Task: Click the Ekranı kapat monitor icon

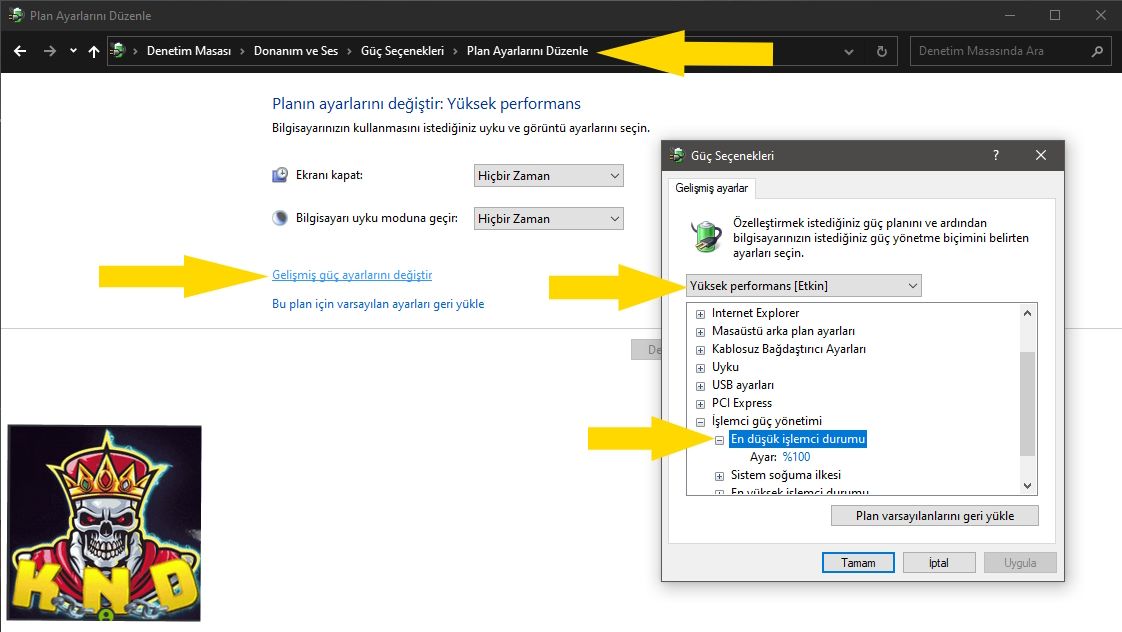Action: point(280,175)
